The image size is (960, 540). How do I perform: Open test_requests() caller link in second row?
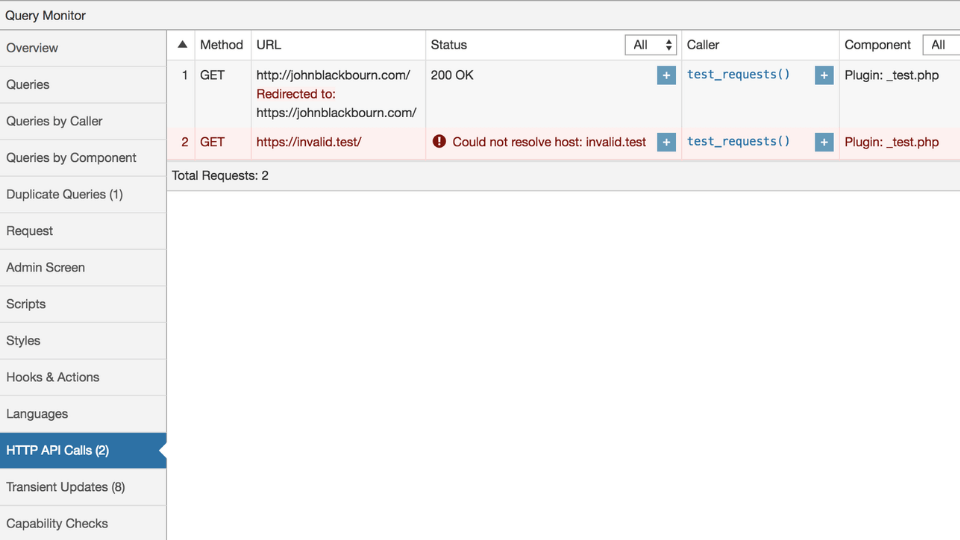coord(738,141)
